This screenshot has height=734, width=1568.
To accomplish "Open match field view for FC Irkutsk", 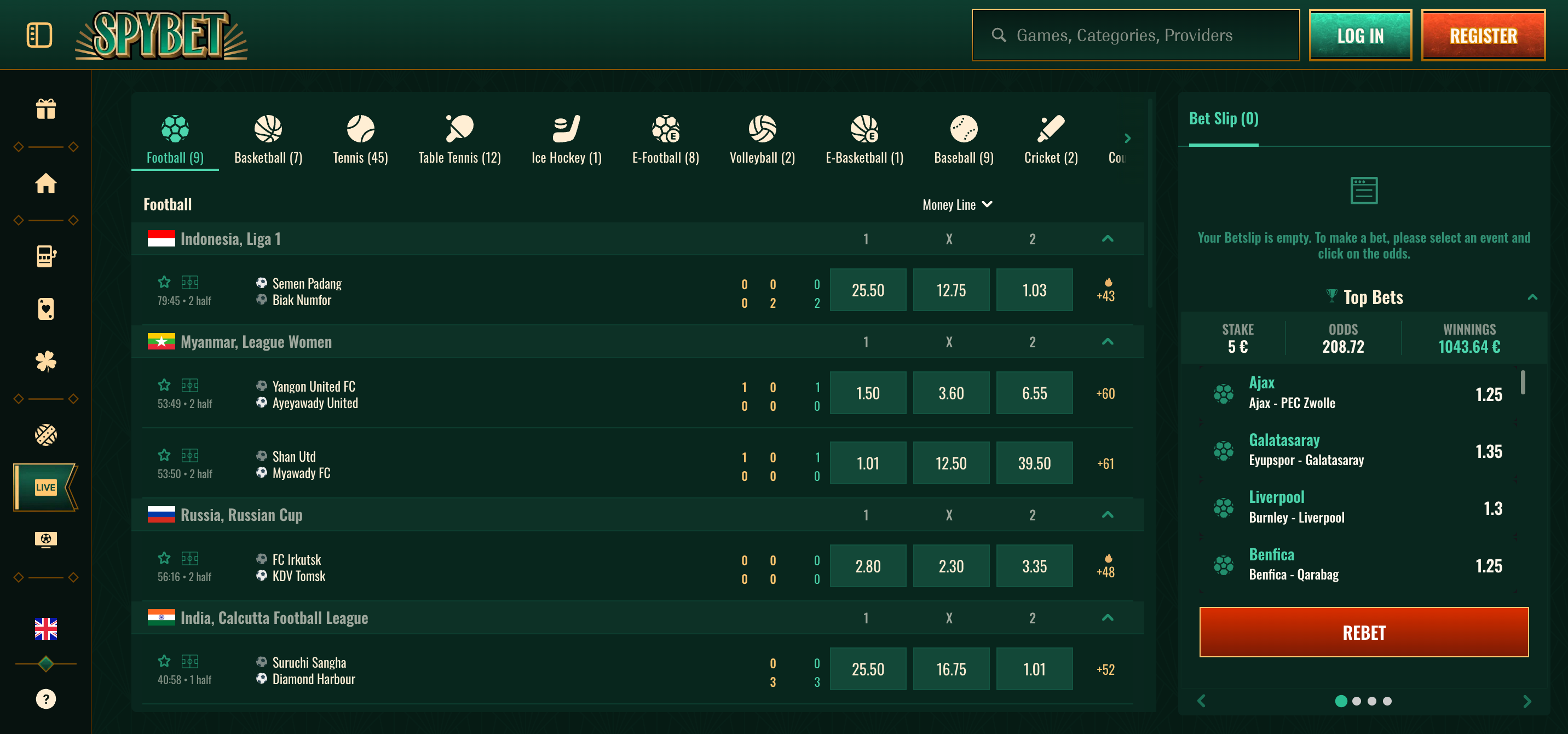I will coord(190,558).
